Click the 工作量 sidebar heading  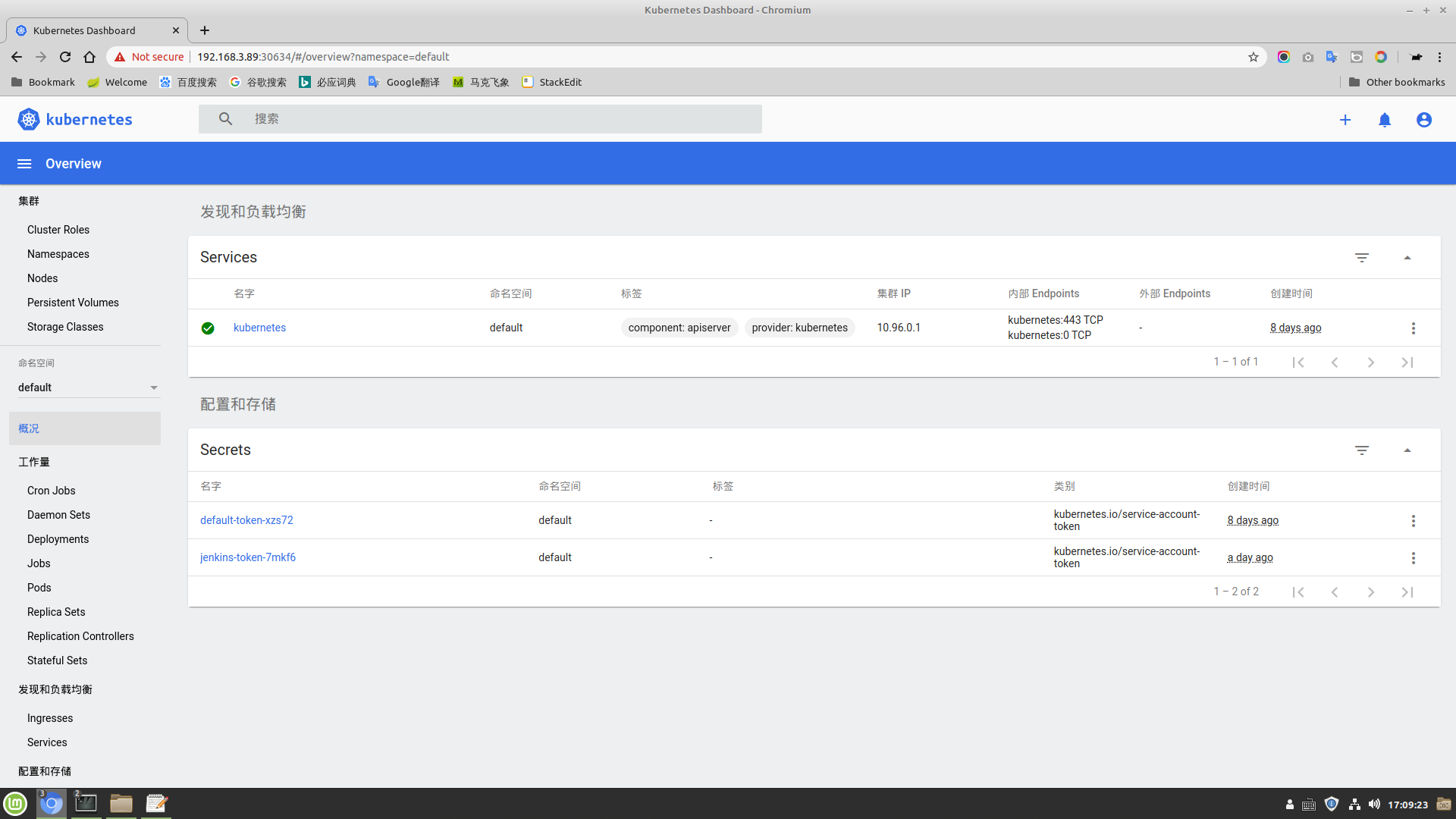(x=34, y=462)
